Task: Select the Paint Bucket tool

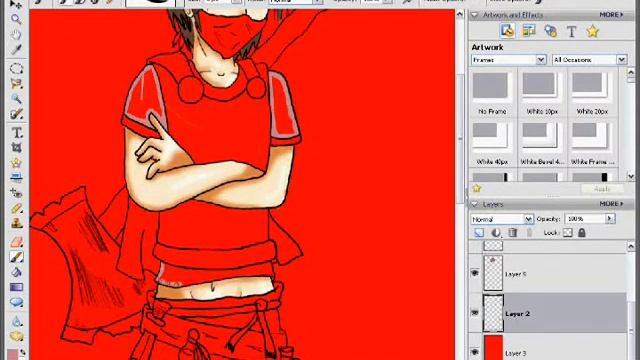Action: [x=16, y=272]
